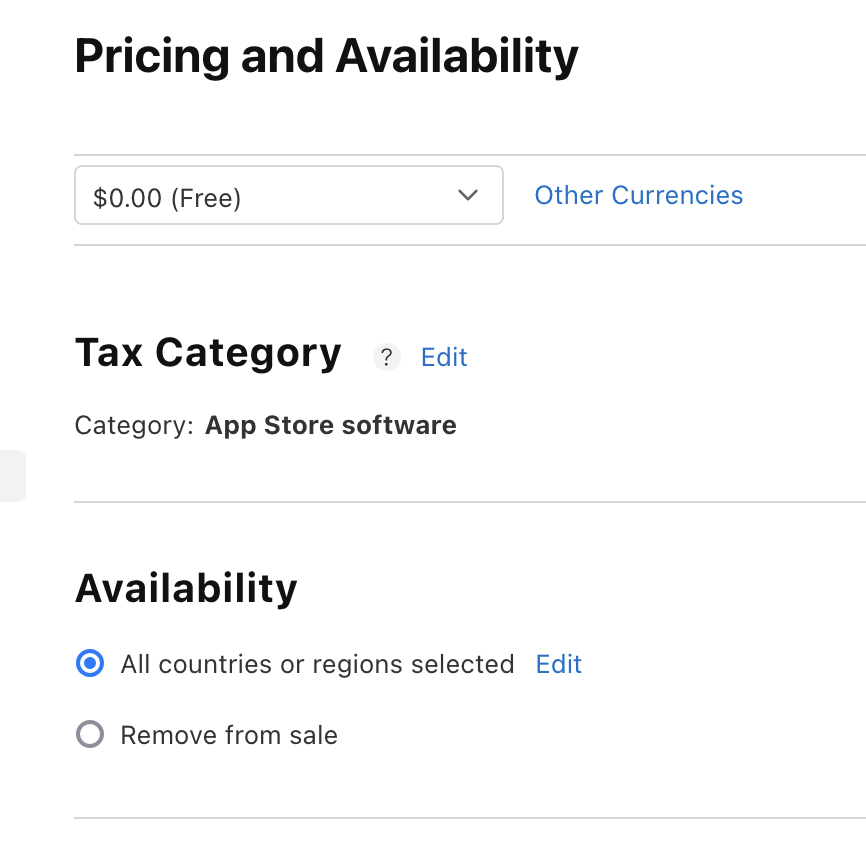
Task: Click the word "Pricing" in the page title
Action: pos(149,57)
